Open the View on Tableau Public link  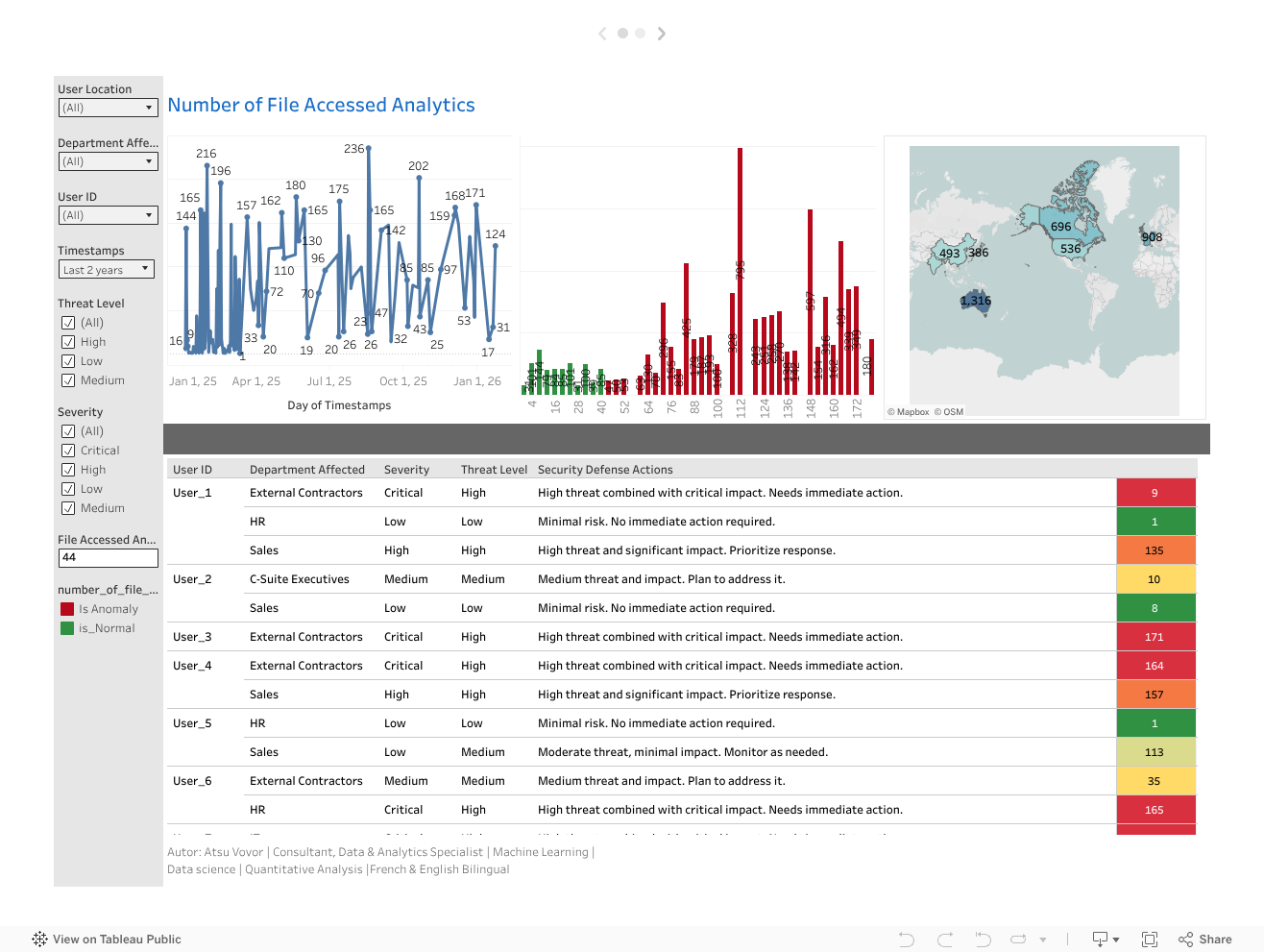pyautogui.click(x=106, y=939)
